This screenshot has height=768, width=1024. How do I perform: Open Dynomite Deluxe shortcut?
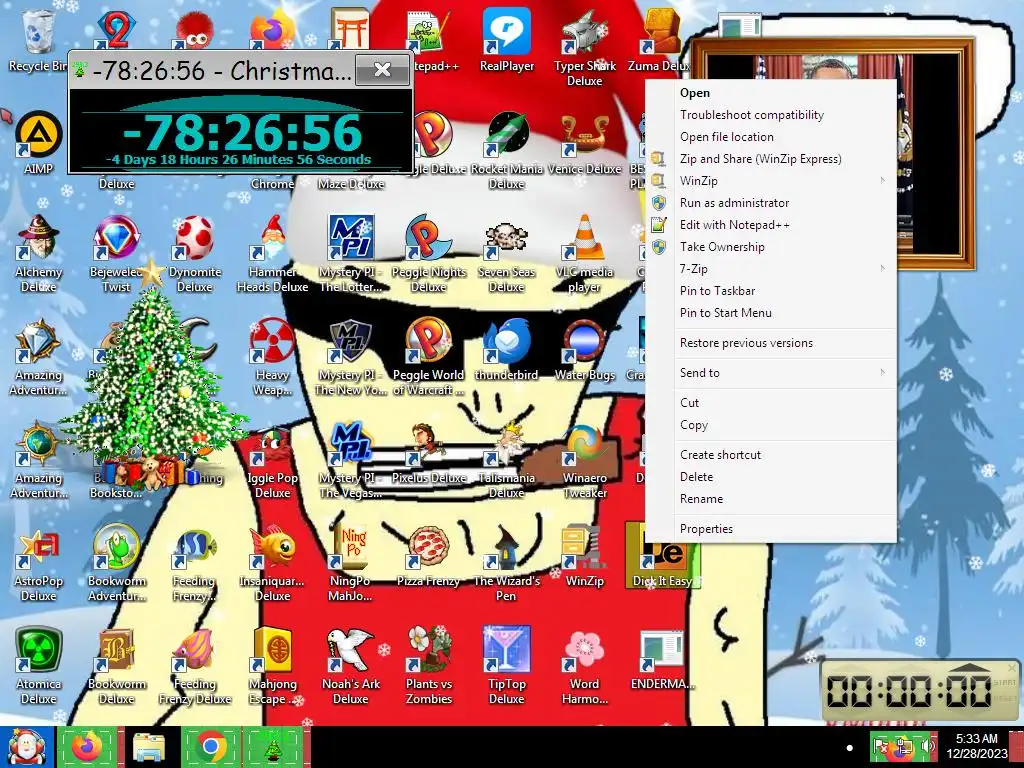pyautogui.click(x=195, y=253)
